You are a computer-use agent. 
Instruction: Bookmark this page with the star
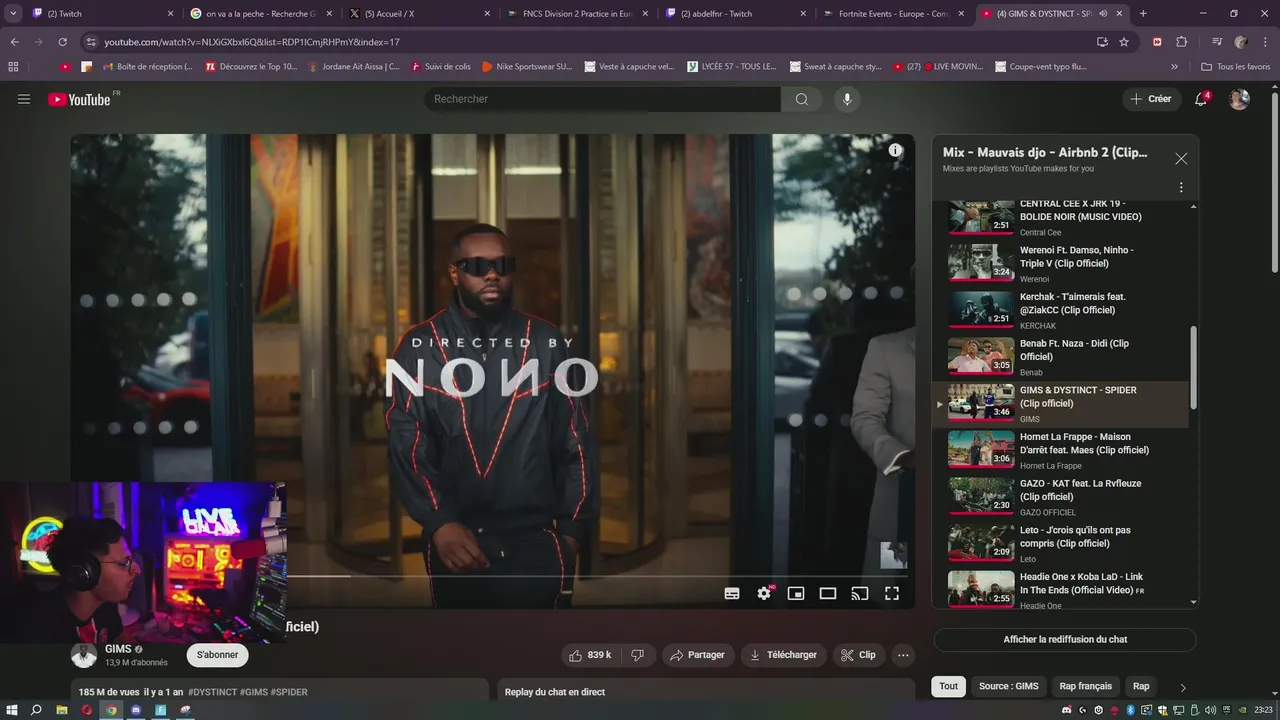(1124, 42)
